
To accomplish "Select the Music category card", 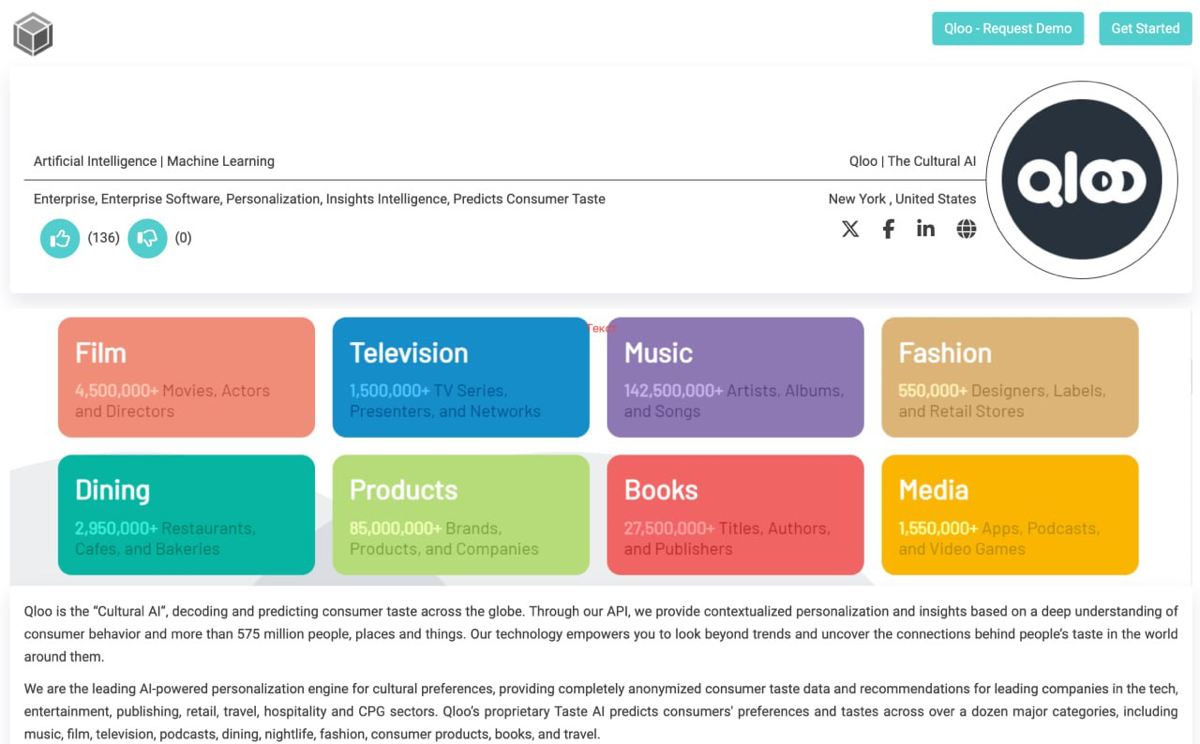I will [x=735, y=377].
